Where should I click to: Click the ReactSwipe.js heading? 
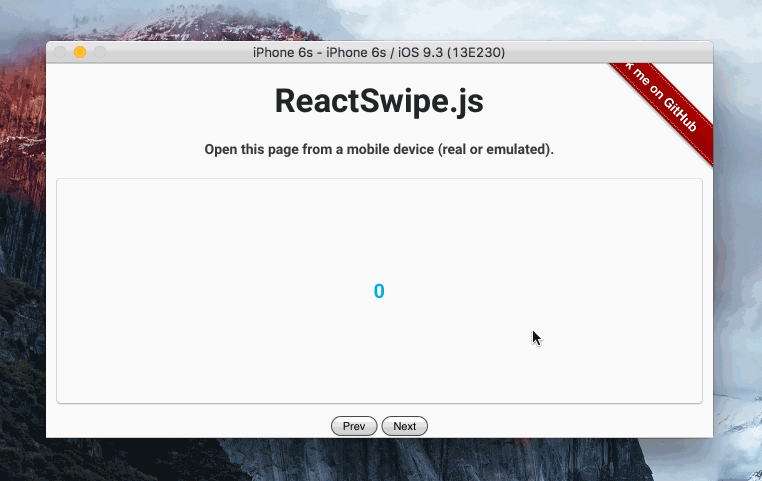(379, 101)
